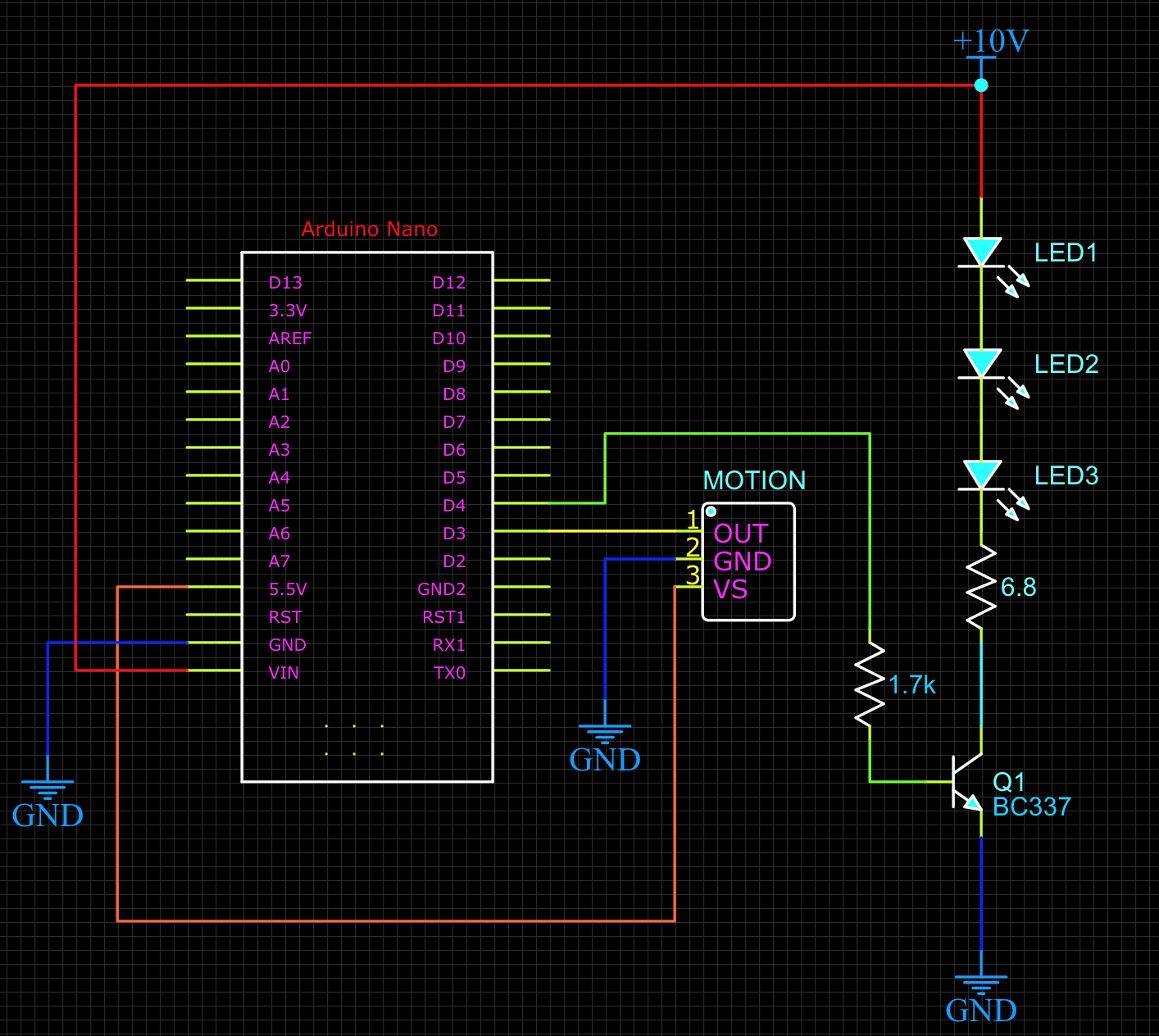This screenshot has width=1159, height=1036.
Task: Select the 'A4' pin label
Action: (x=280, y=478)
